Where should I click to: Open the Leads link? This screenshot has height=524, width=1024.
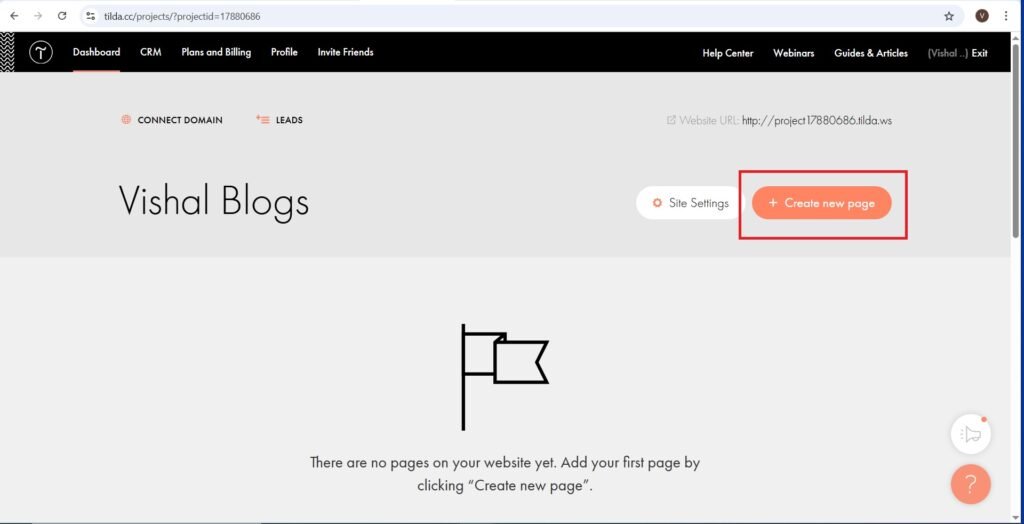288,120
